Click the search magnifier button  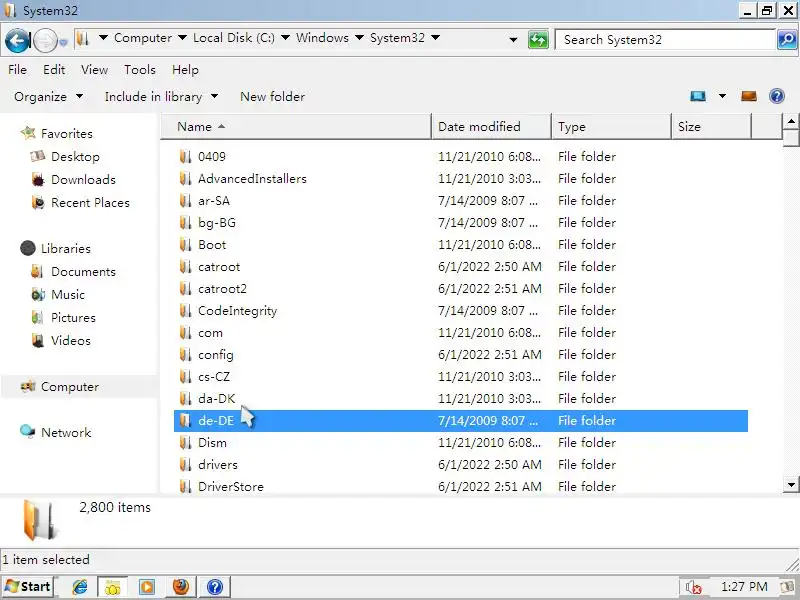pyautogui.click(x=787, y=39)
